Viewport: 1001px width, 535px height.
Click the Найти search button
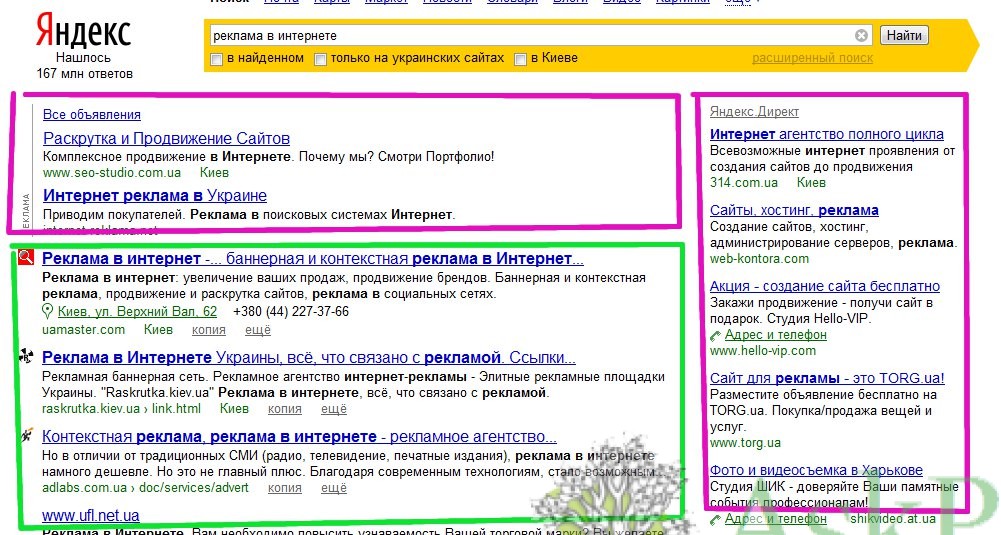[x=903, y=36]
